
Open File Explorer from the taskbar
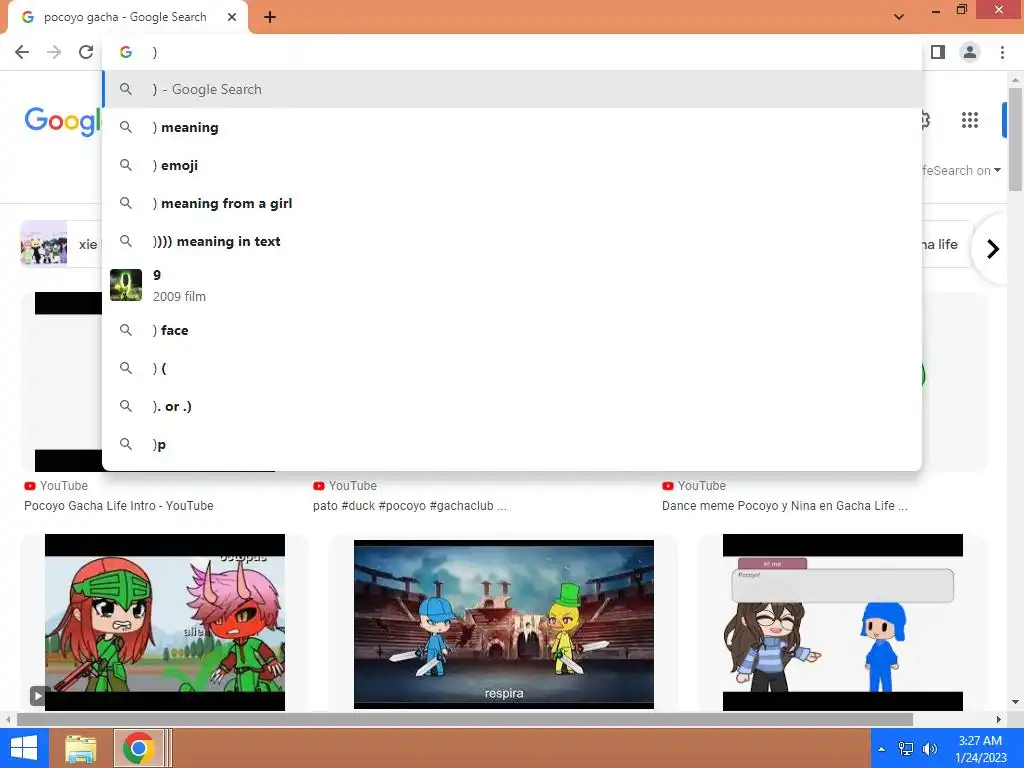pyautogui.click(x=81, y=748)
